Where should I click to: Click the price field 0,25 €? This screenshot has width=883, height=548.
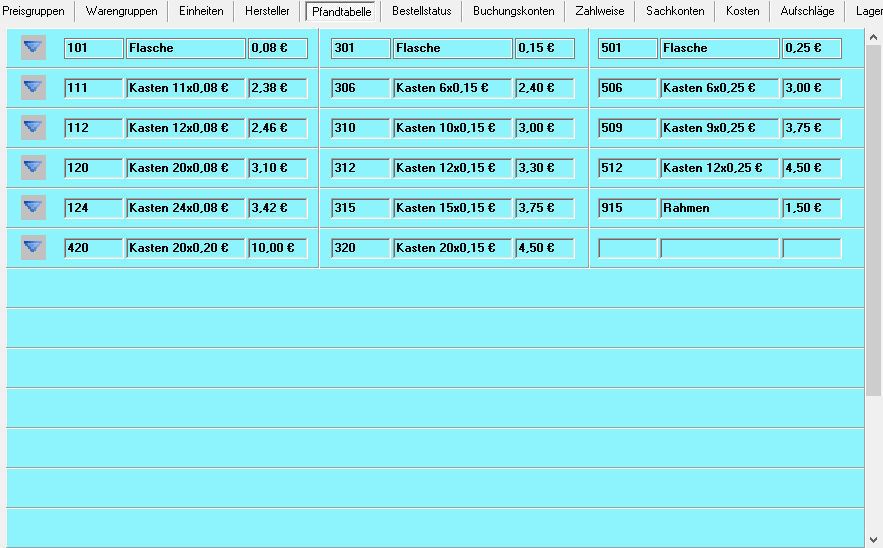click(812, 48)
